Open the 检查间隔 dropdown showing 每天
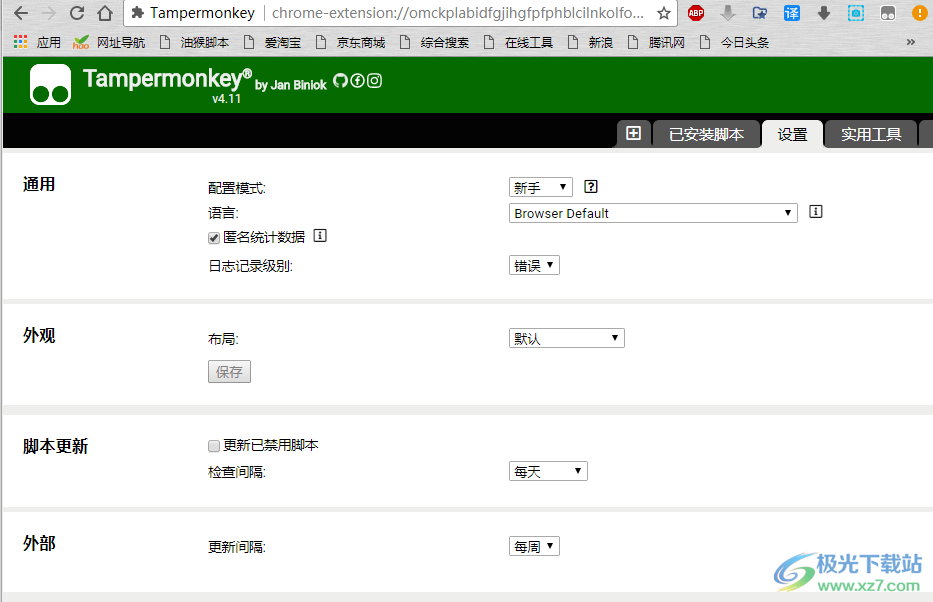This screenshot has height=602, width=933. [x=548, y=470]
